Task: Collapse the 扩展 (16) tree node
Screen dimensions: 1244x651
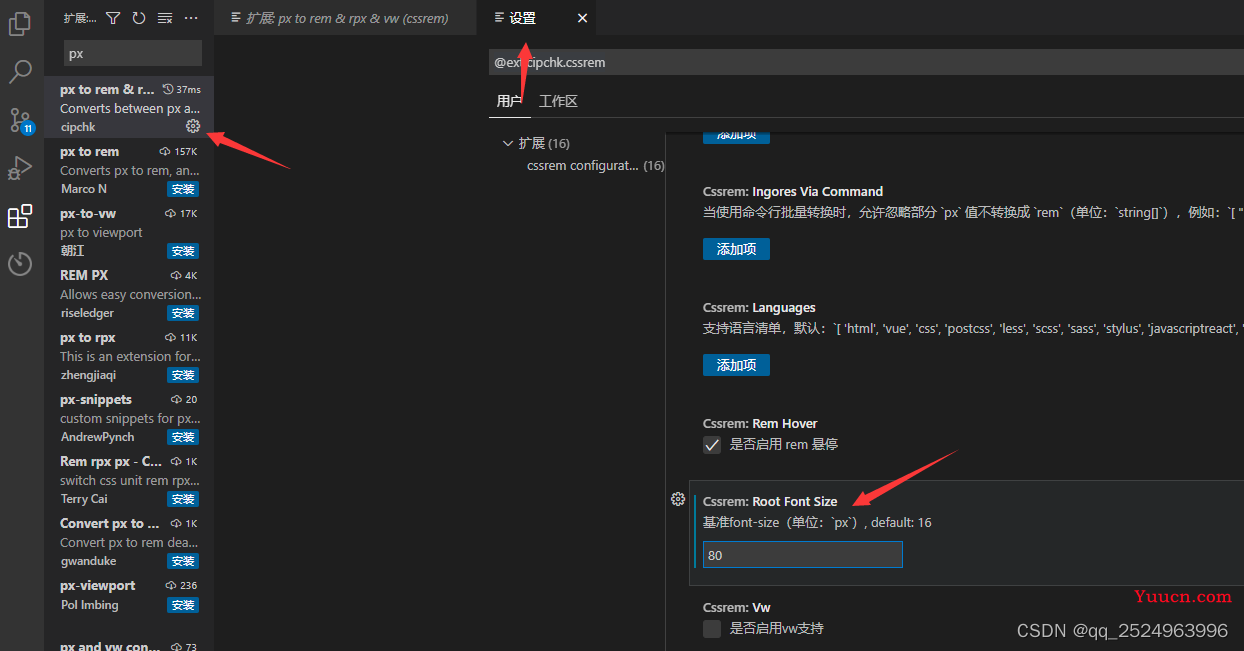Action: click(x=508, y=143)
